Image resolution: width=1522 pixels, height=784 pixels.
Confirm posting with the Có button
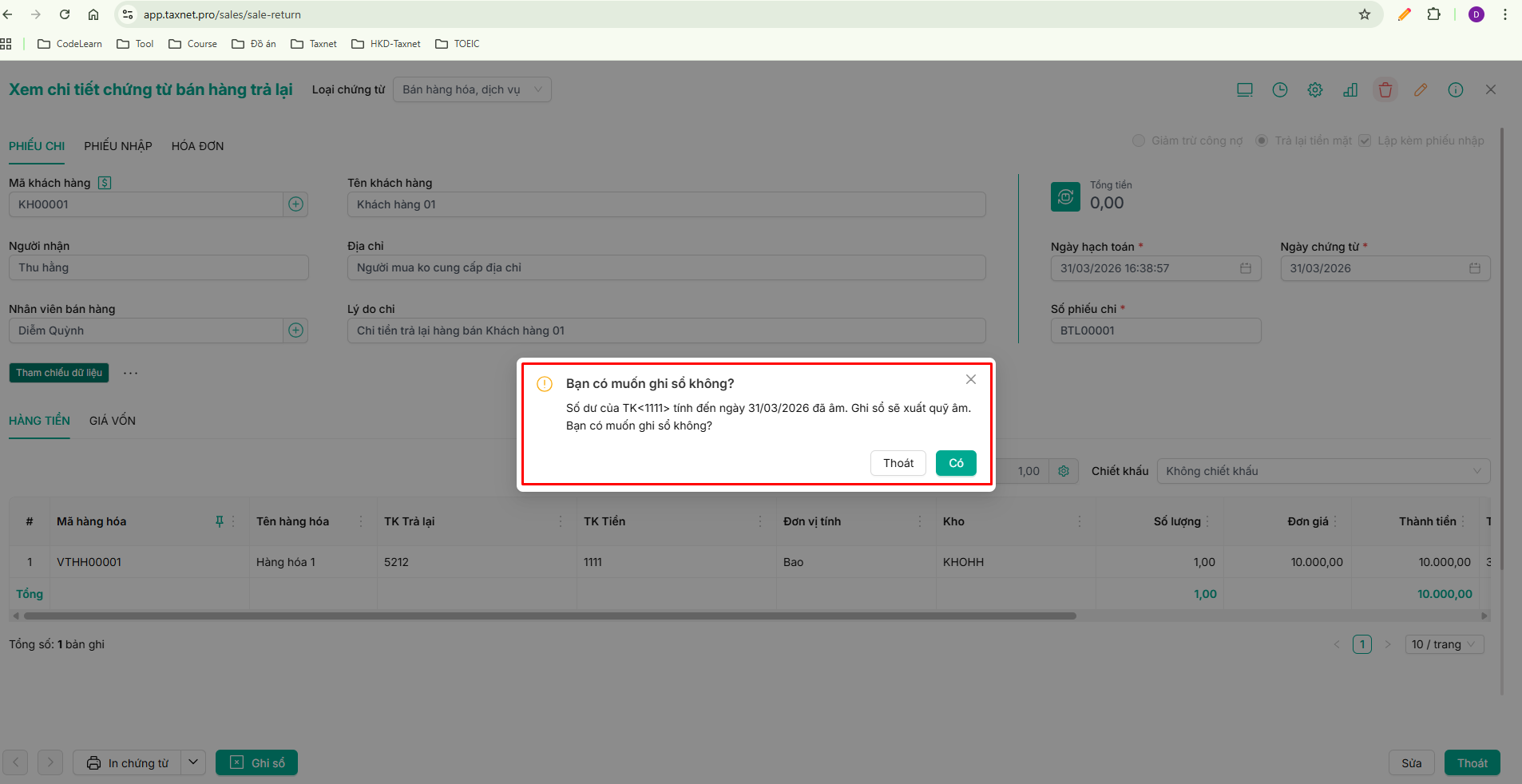coord(956,463)
